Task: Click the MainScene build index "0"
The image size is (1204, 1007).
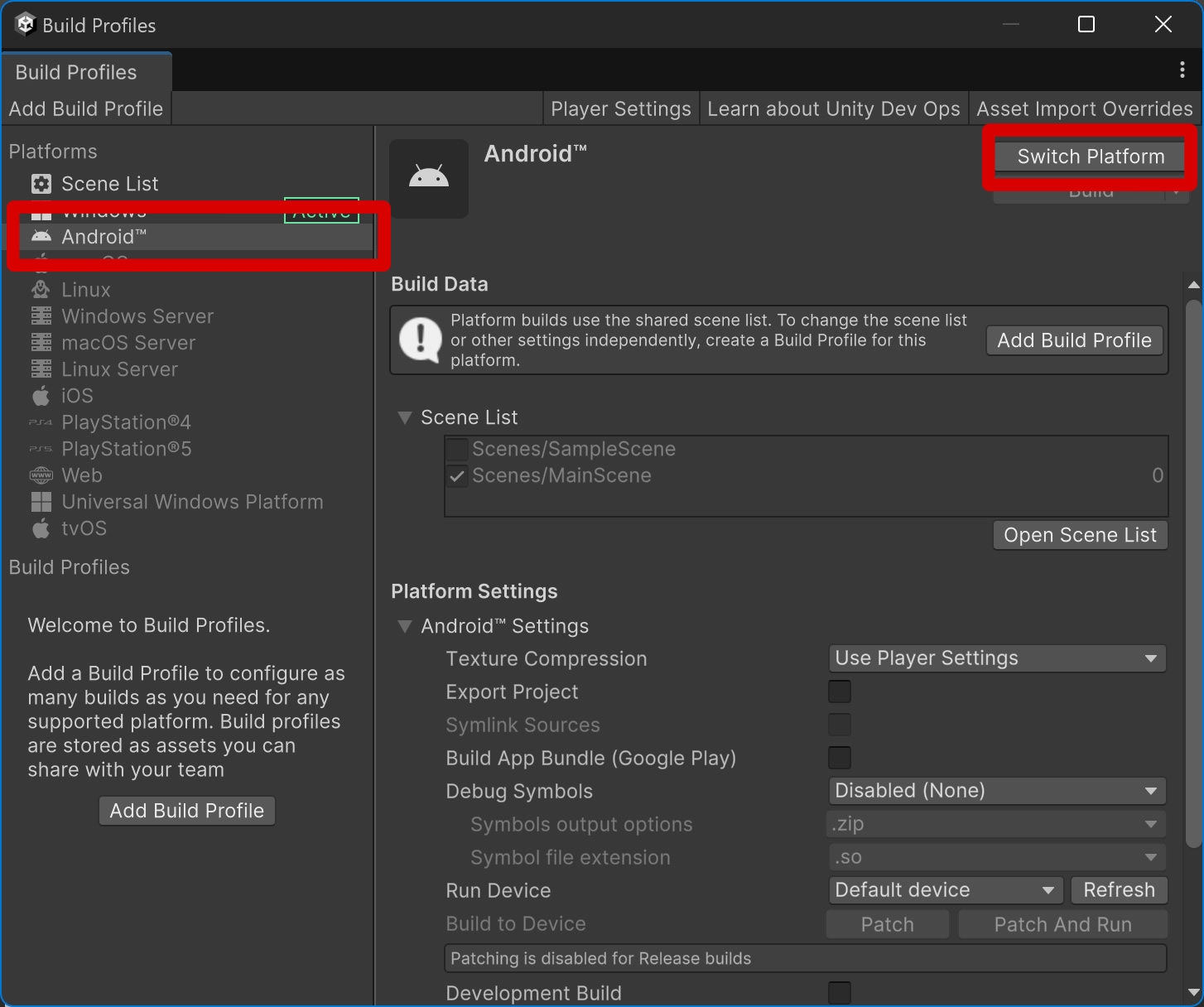Action: pos(1158,475)
